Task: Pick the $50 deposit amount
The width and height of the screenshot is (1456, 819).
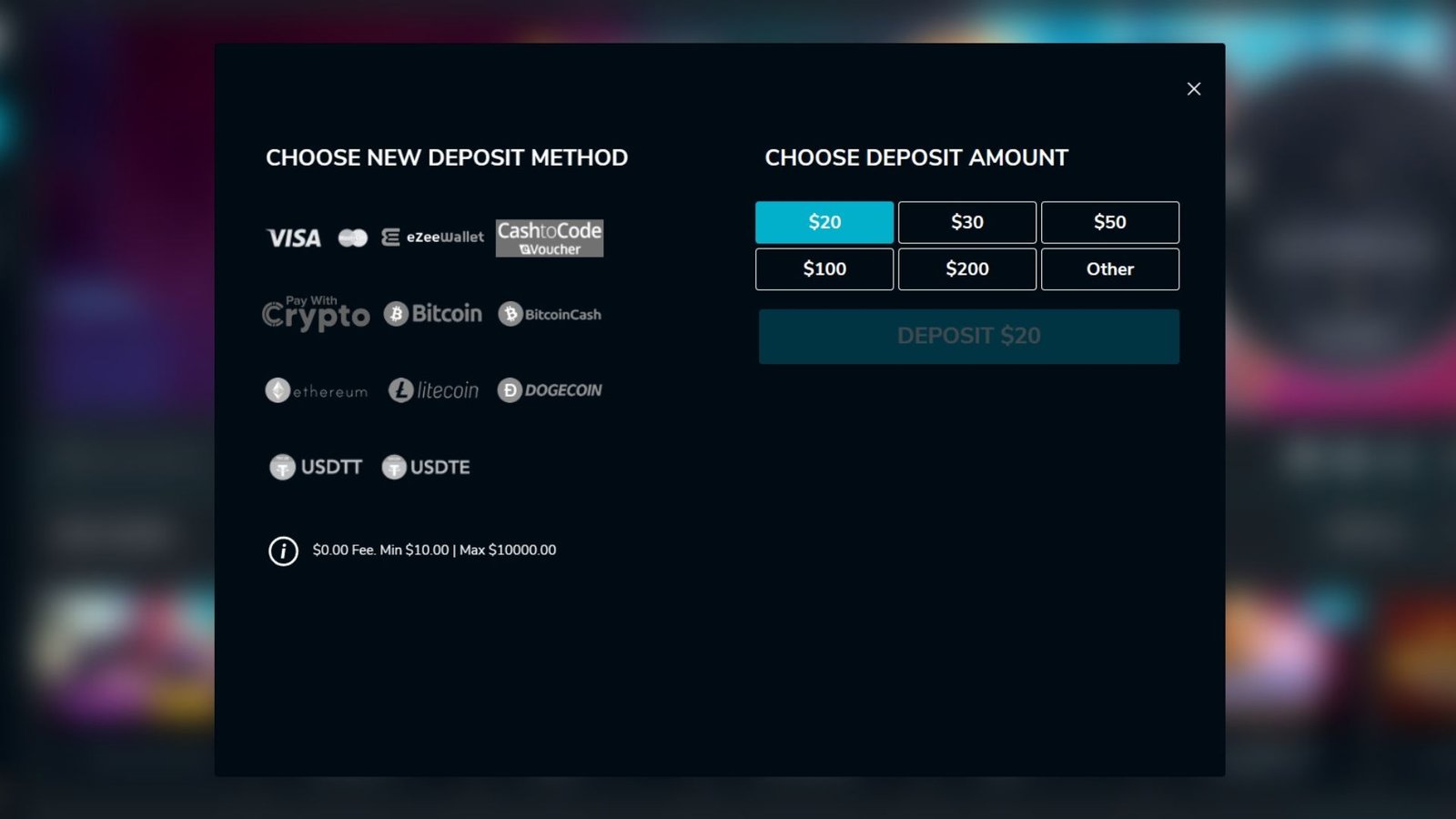Action: click(x=1110, y=222)
